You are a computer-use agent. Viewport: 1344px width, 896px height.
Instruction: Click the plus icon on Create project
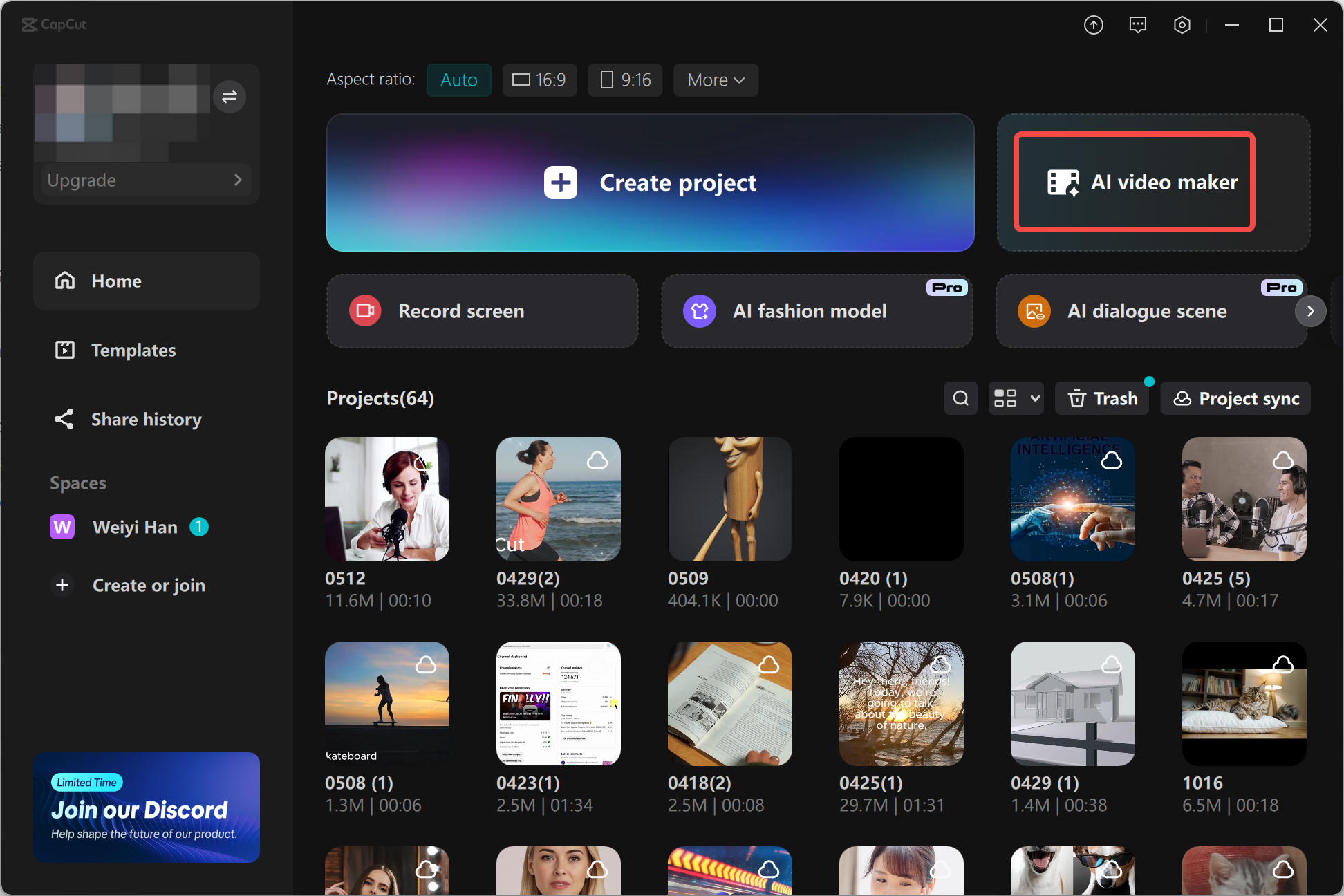561,183
